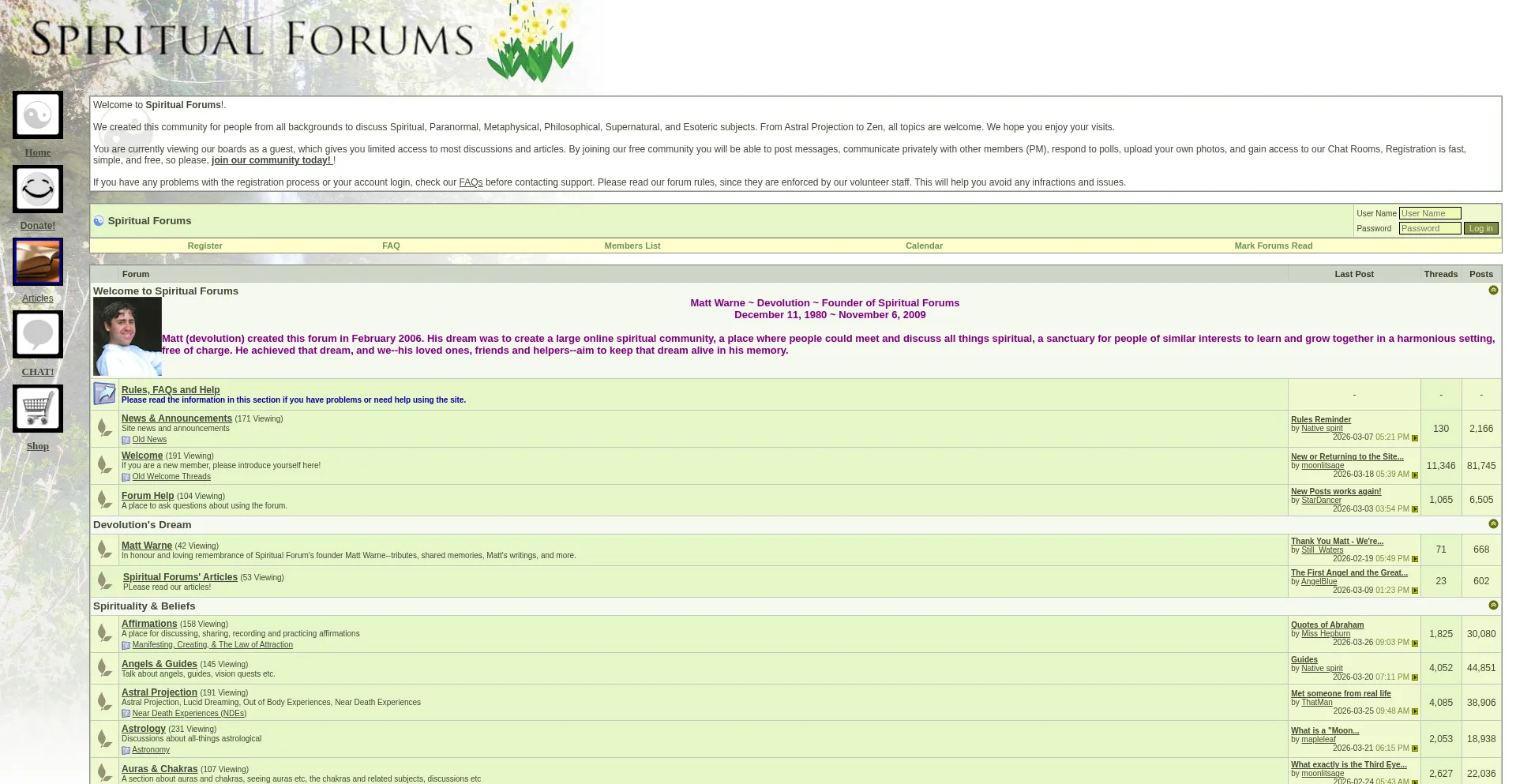Open The First Angel and the Great... post
Image resolution: width=1516 pixels, height=784 pixels.
click(1349, 573)
